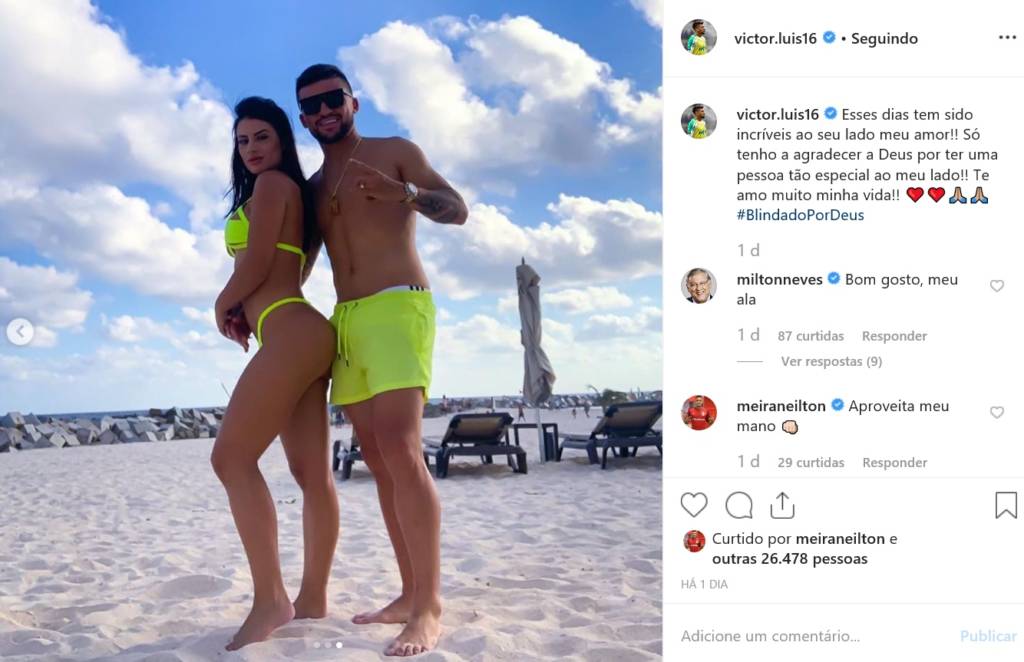The image size is (1024, 662).
Task: Expand Ver respostas (9) replies
Action: click(831, 361)
